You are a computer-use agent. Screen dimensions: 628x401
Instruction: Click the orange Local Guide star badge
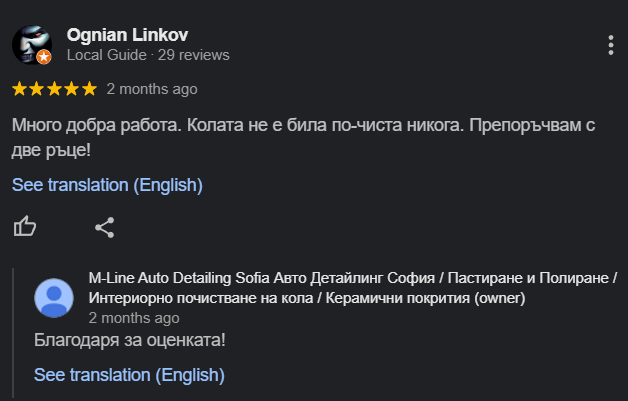[x=44, y=57]
